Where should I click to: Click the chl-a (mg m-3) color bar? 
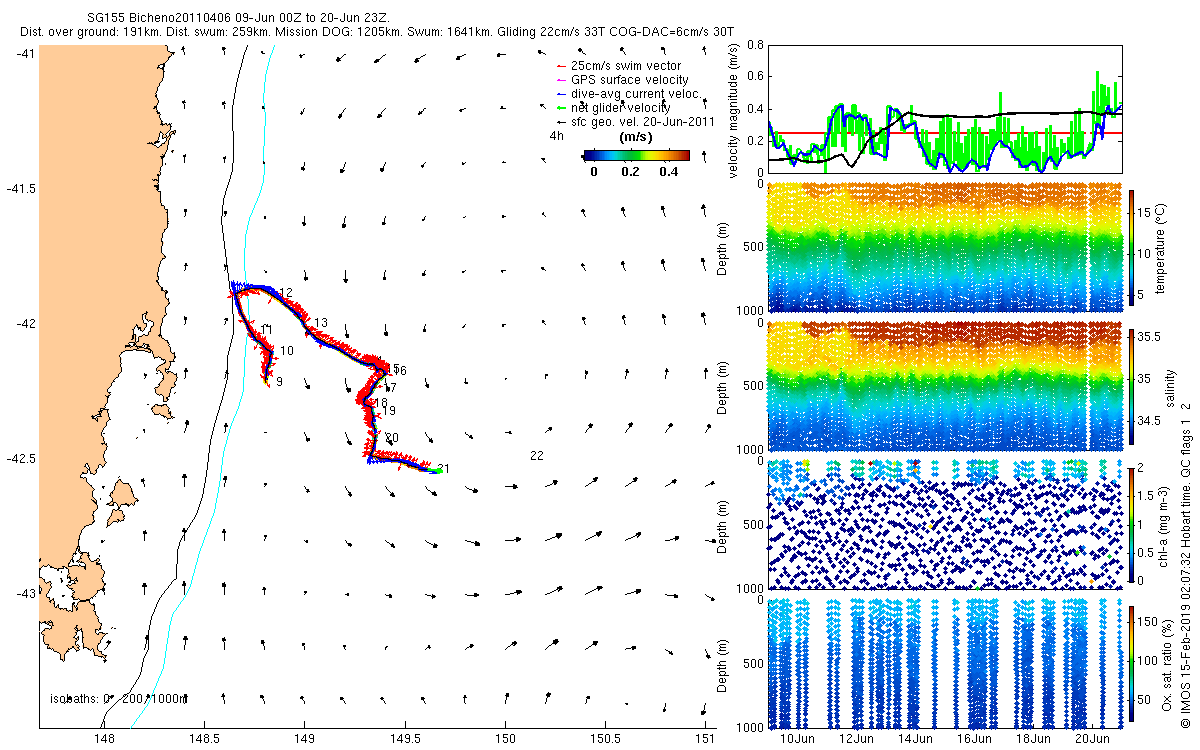(1132, 524)
